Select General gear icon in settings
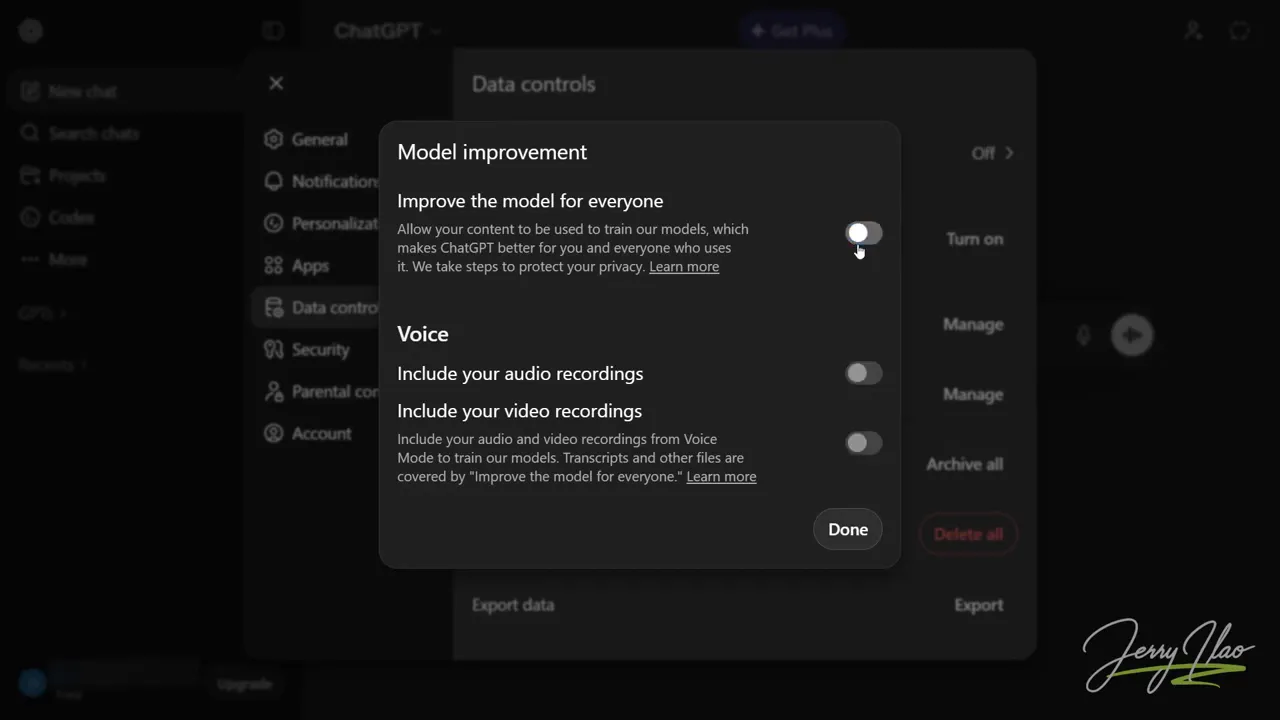Viewport: 1280px width, 720px height. coord(273,139)
